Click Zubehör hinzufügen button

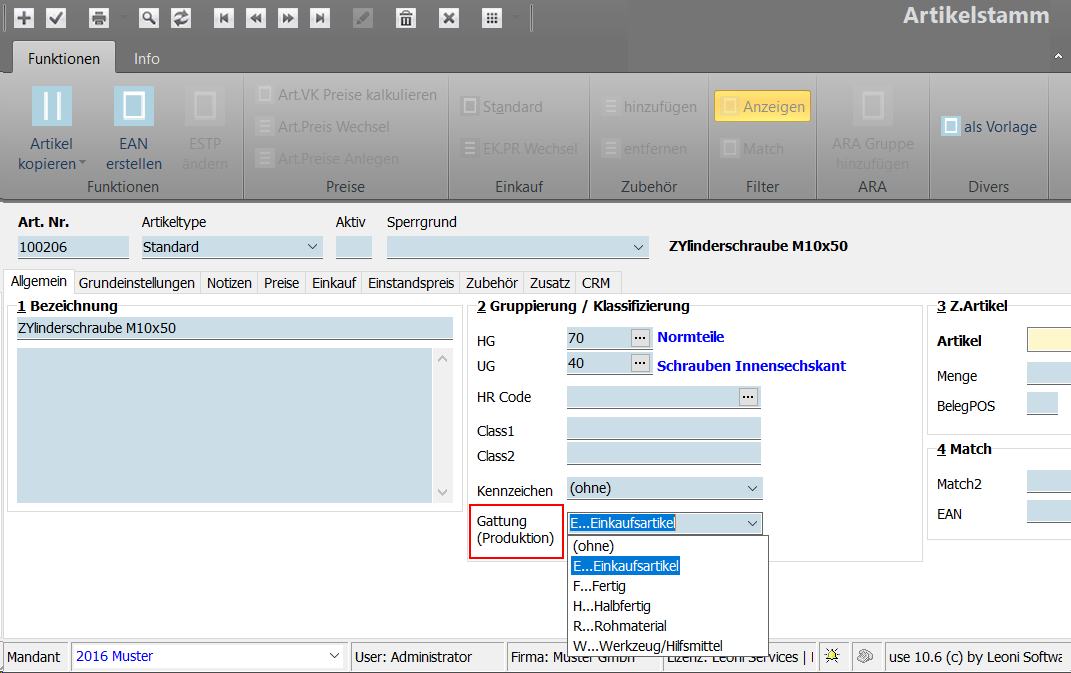point(650,107)
